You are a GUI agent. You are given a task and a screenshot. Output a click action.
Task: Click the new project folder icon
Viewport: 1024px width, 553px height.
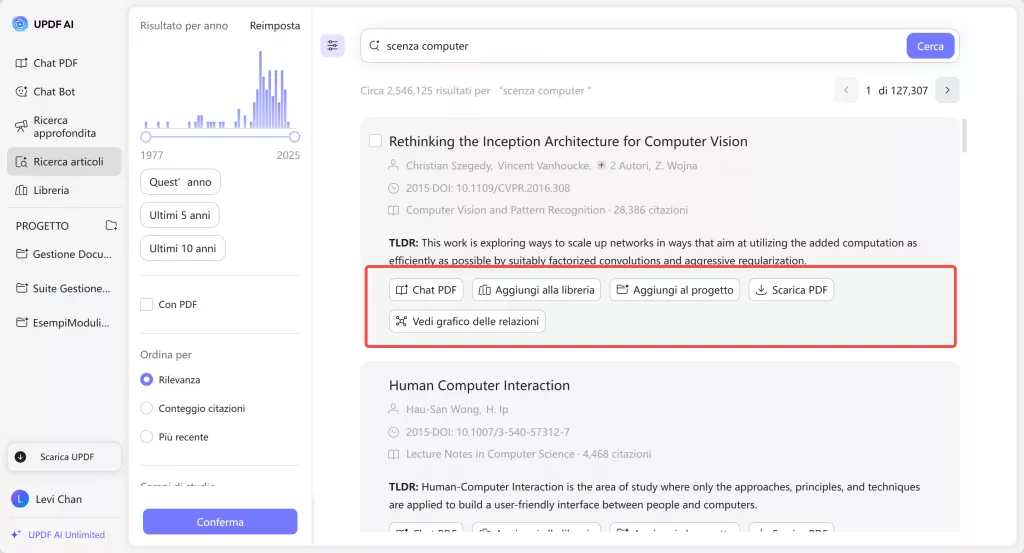[111, 226]
